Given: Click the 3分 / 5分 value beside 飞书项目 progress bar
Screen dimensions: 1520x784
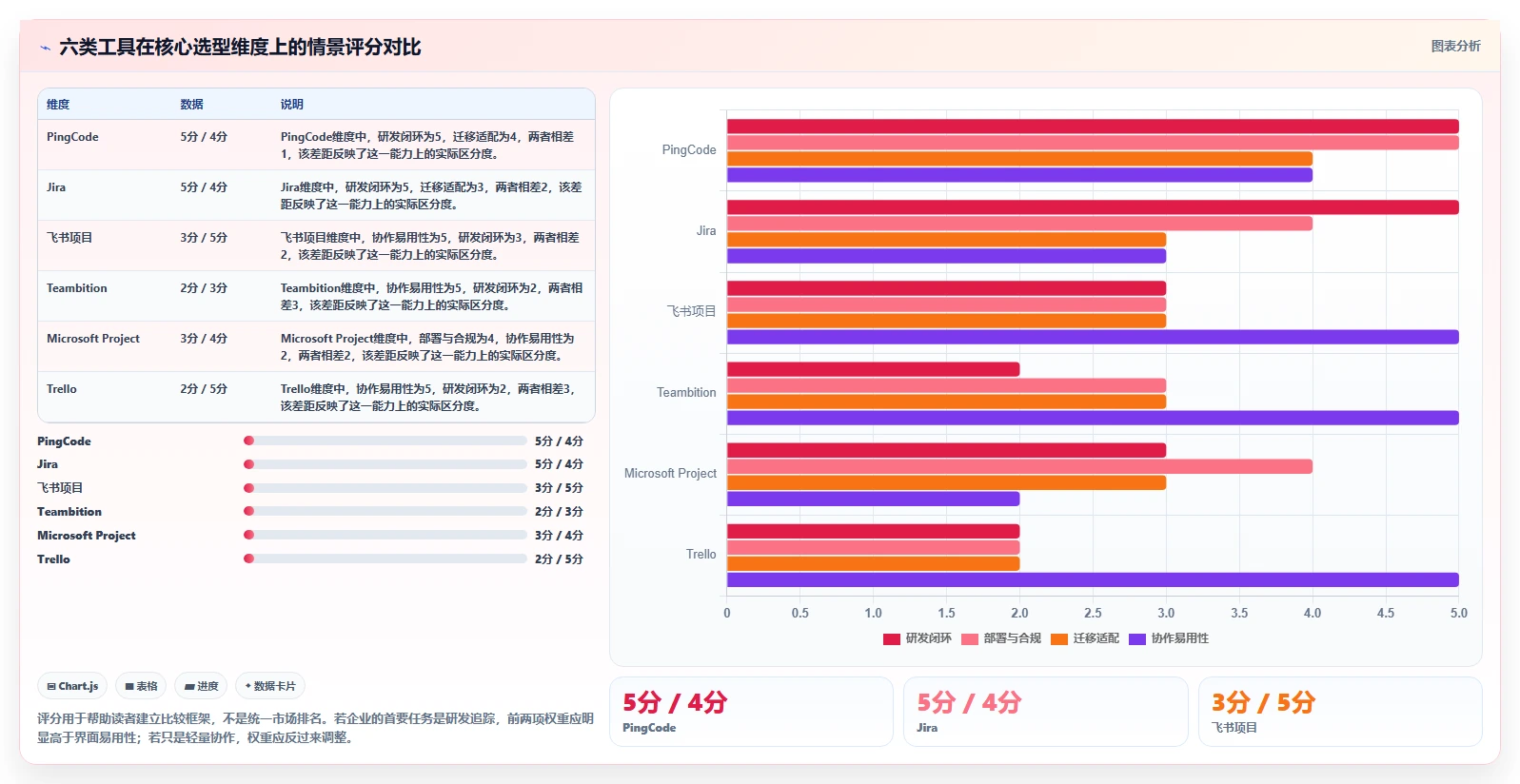Looking at the screenshot, I should (559, 488).
